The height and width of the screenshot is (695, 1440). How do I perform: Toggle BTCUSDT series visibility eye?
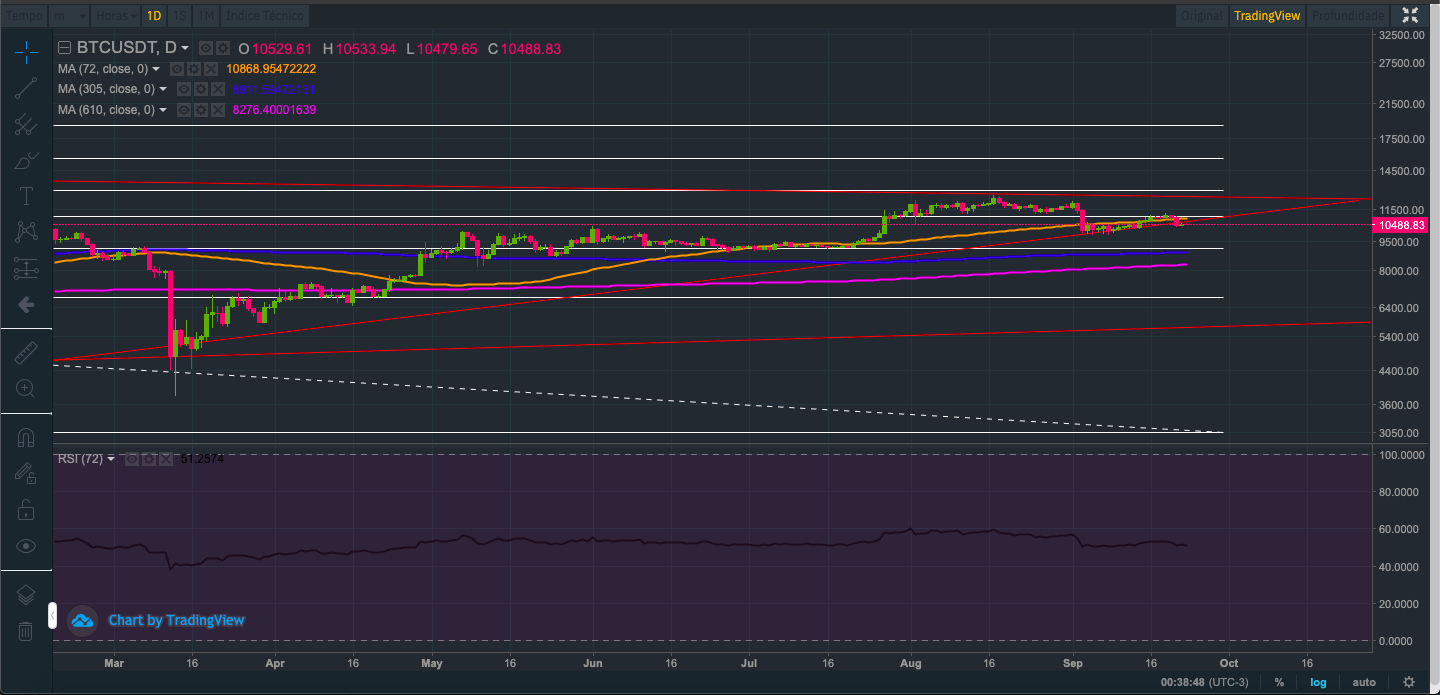tap(206, 48)
